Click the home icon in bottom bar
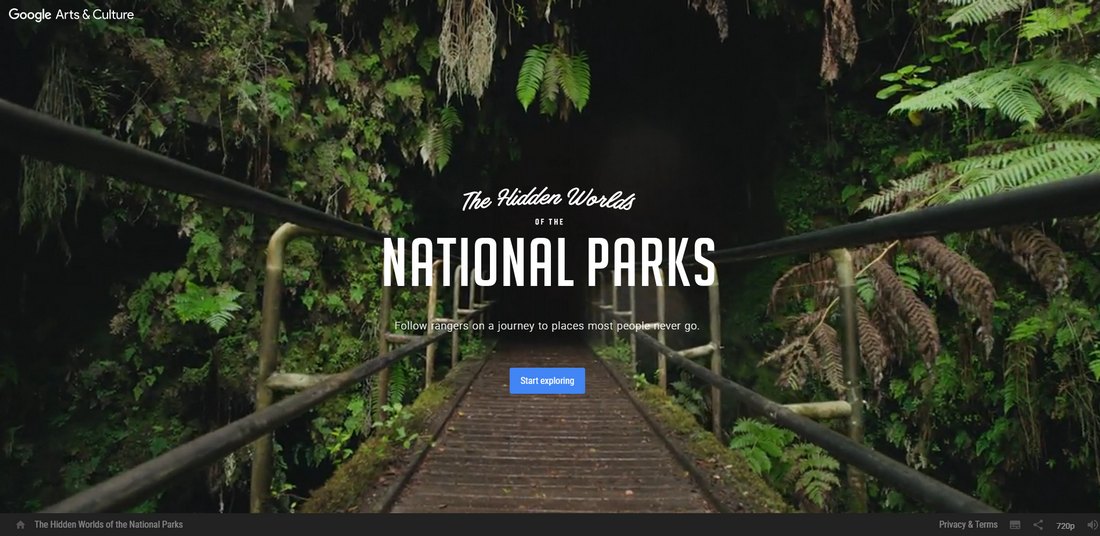This screenshot has height=536, width=1100. tap(20, 525)
